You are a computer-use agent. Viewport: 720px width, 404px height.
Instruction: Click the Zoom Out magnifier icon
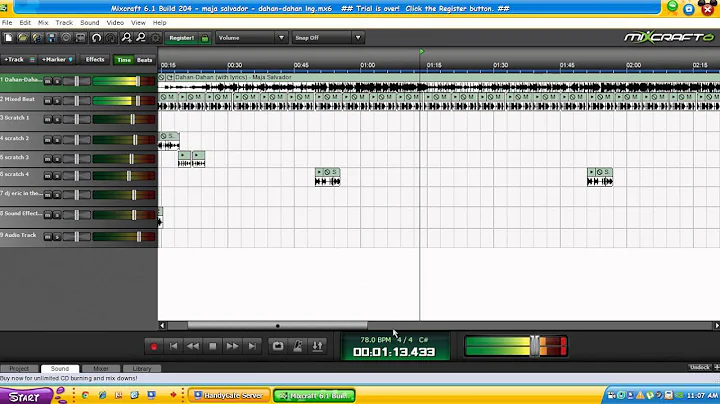pos(141,38)
